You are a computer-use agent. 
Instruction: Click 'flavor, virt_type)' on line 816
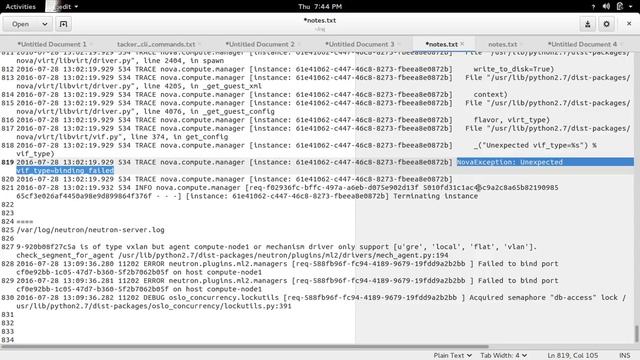pos(511,120)
